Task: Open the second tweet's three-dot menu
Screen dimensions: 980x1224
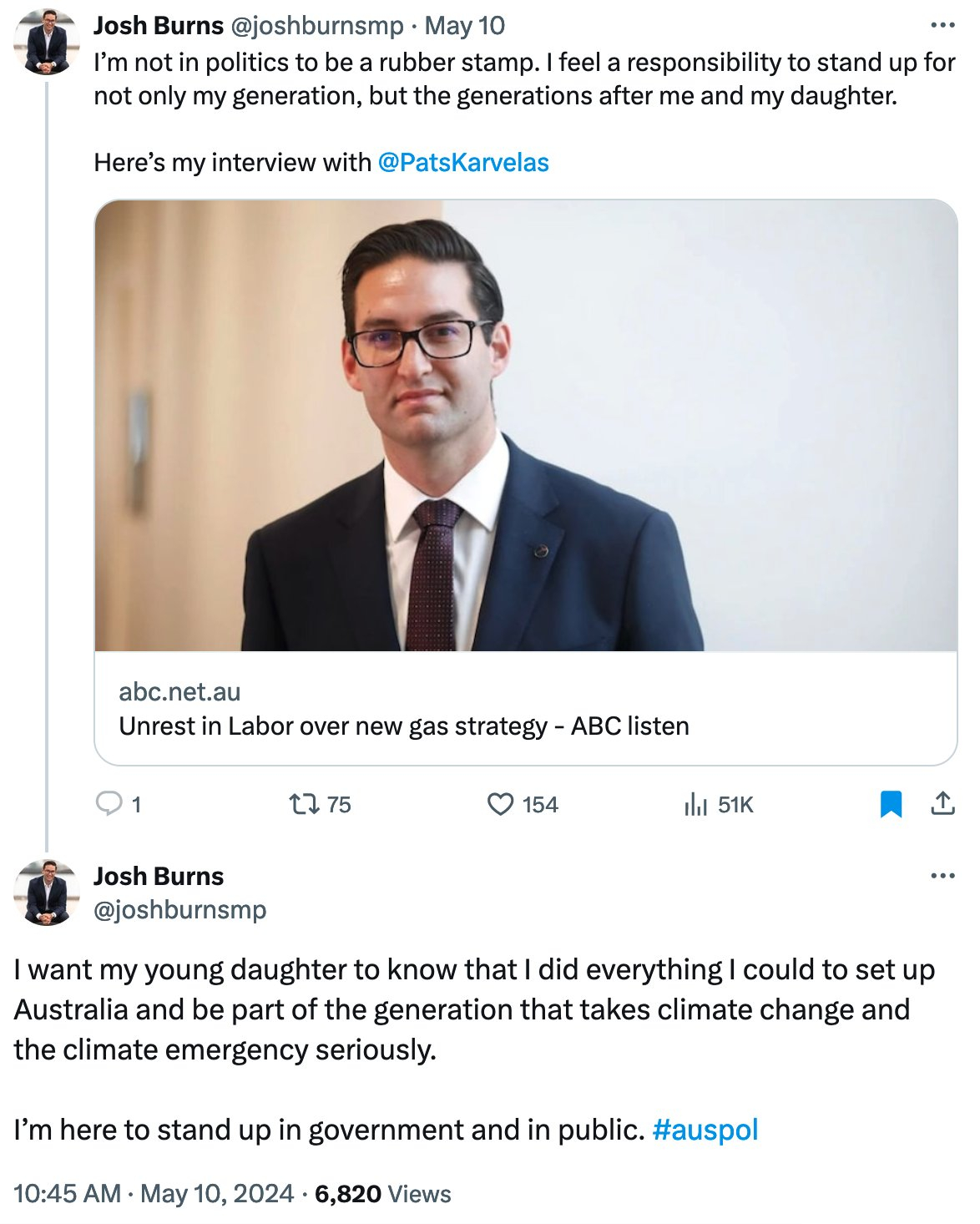Action: 942,876
